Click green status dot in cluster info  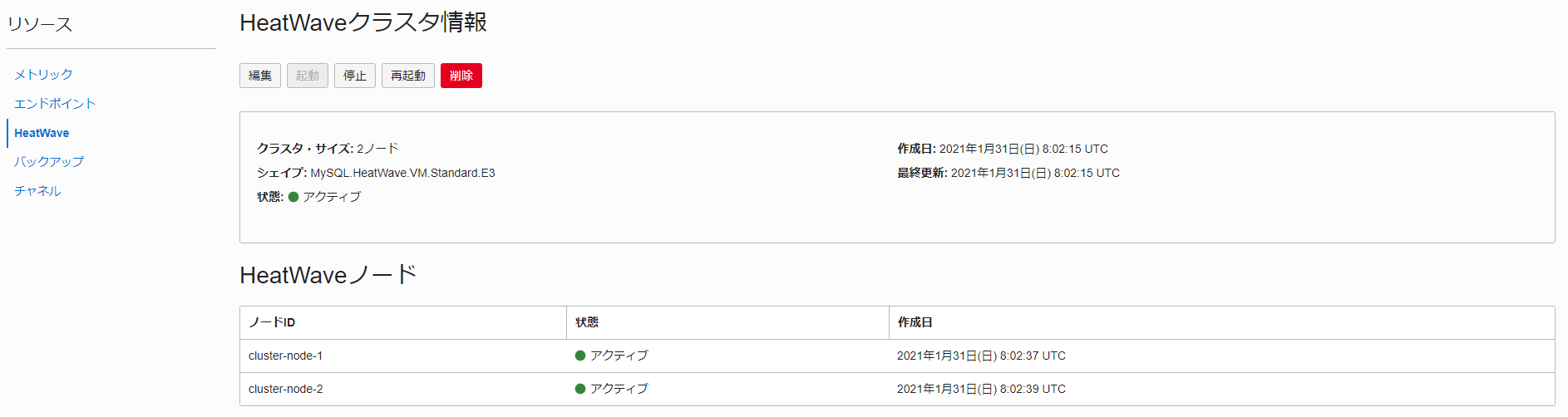click(293, 197)
